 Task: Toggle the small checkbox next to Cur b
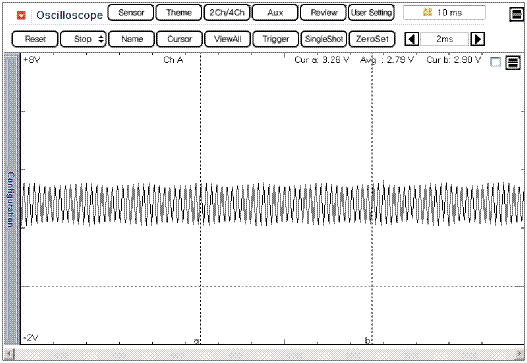tap(495, 62)
